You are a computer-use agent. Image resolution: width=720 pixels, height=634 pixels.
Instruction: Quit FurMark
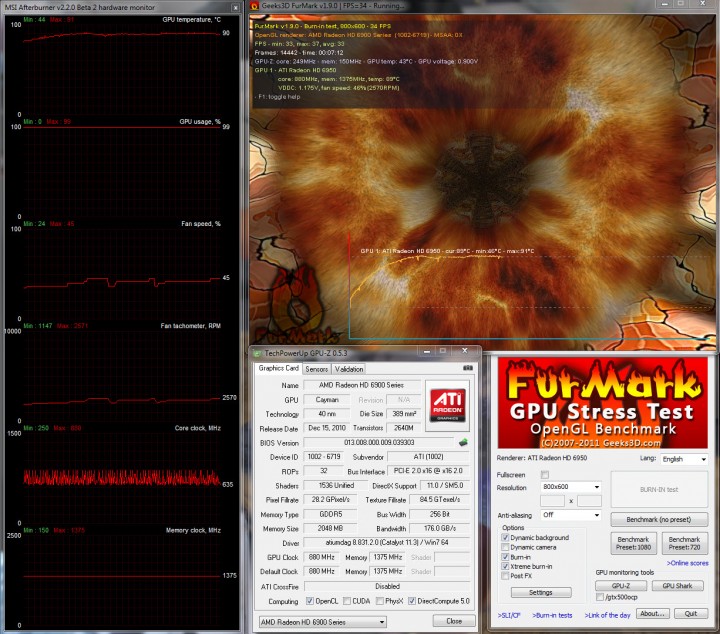point(691,613)
